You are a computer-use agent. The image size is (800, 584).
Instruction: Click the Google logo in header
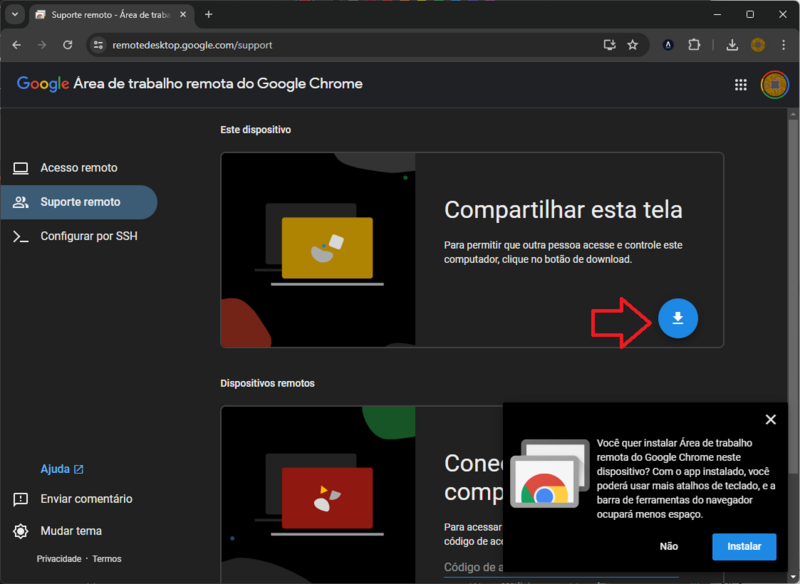coord(43,84)
